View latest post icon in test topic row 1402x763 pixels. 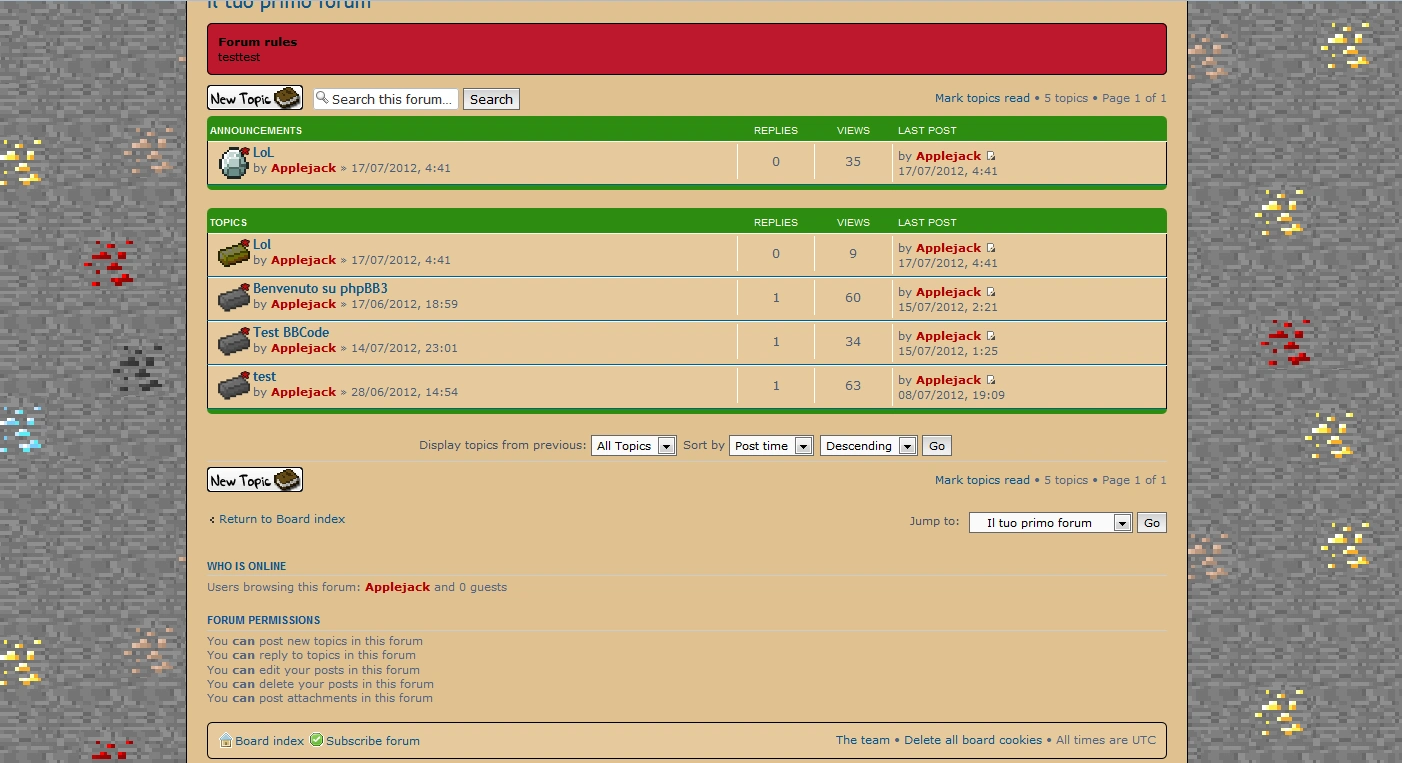pyautogui.click(x=991, y=380)
